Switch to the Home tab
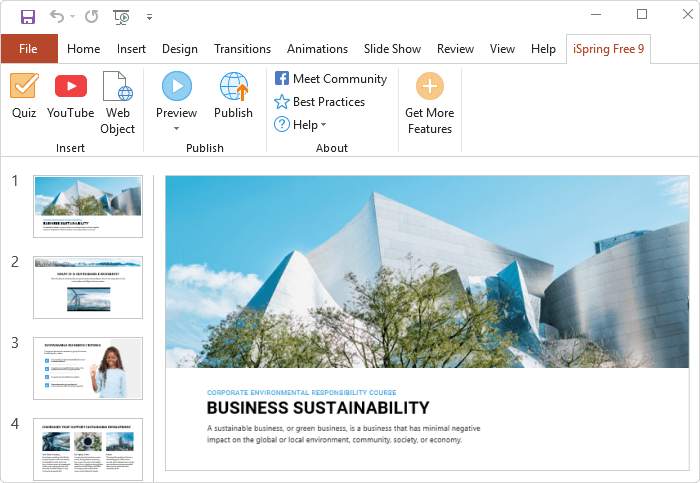This screenshot has width=700, height=483. [x=83, y=49]
